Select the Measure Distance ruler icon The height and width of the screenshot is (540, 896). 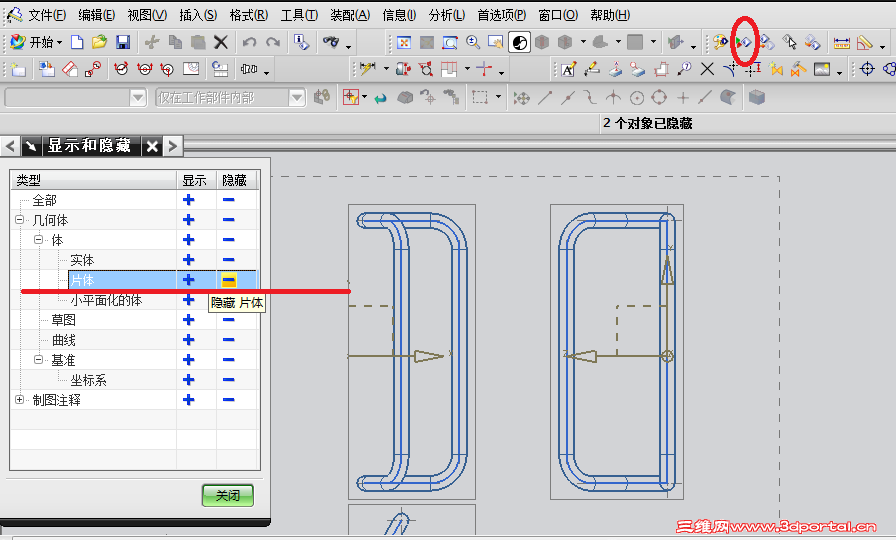tap(842, 43)
